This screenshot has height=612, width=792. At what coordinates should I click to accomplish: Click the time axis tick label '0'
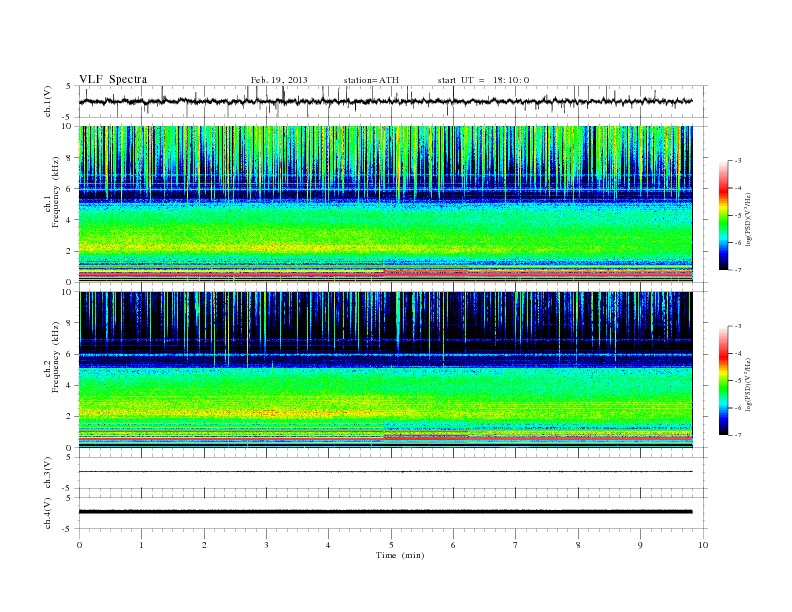click(79, 545)
